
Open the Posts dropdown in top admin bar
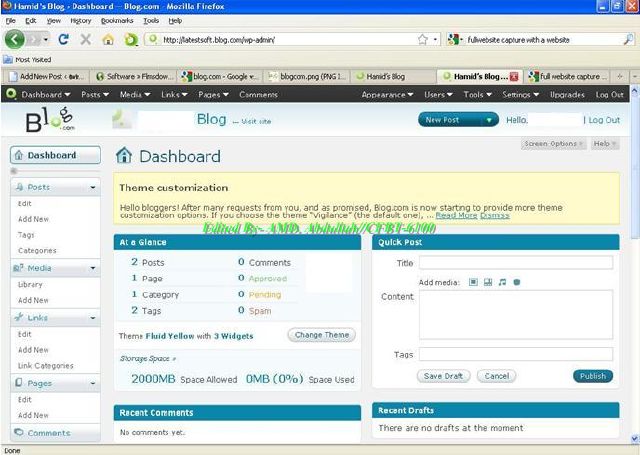click(95, 95)
